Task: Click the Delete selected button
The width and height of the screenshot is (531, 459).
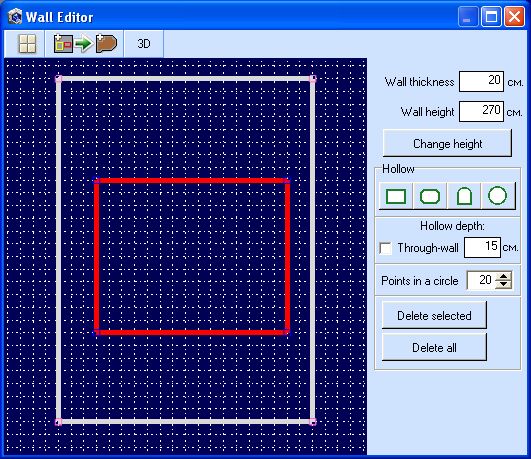Action: tap(434, 315)
